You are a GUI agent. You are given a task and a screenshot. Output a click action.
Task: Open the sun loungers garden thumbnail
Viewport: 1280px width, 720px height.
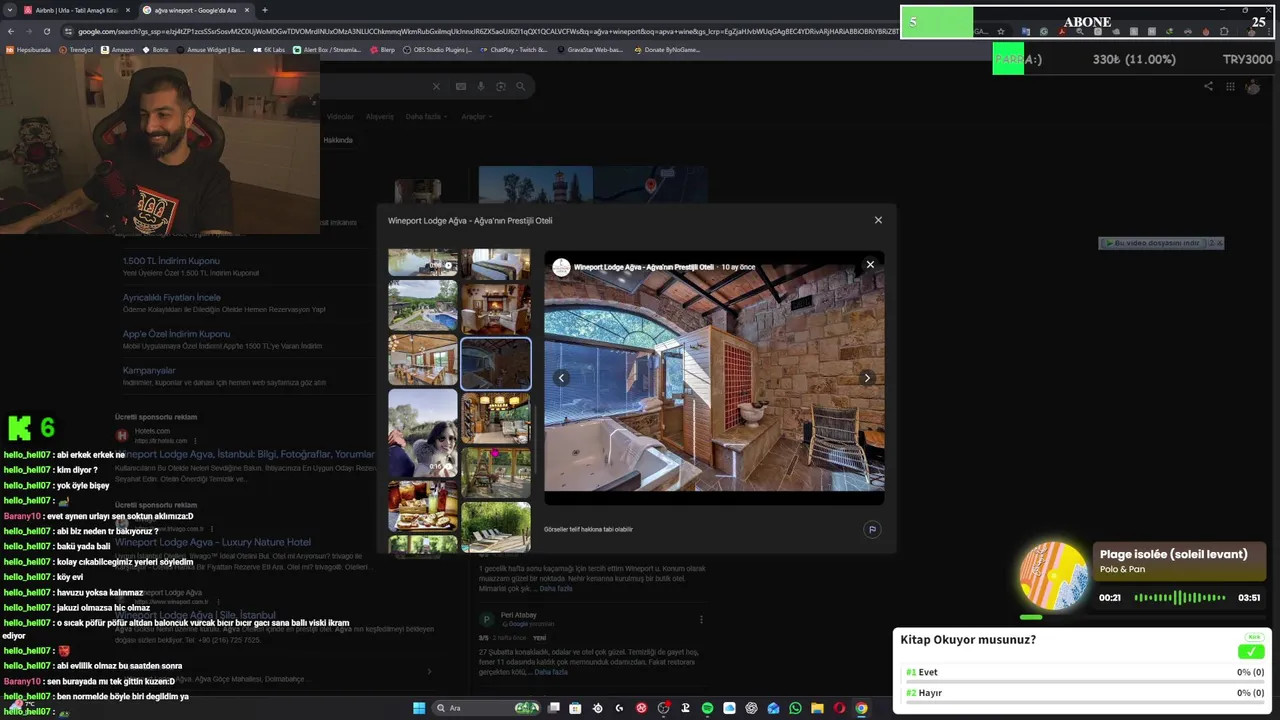click(x=496, y=526)
